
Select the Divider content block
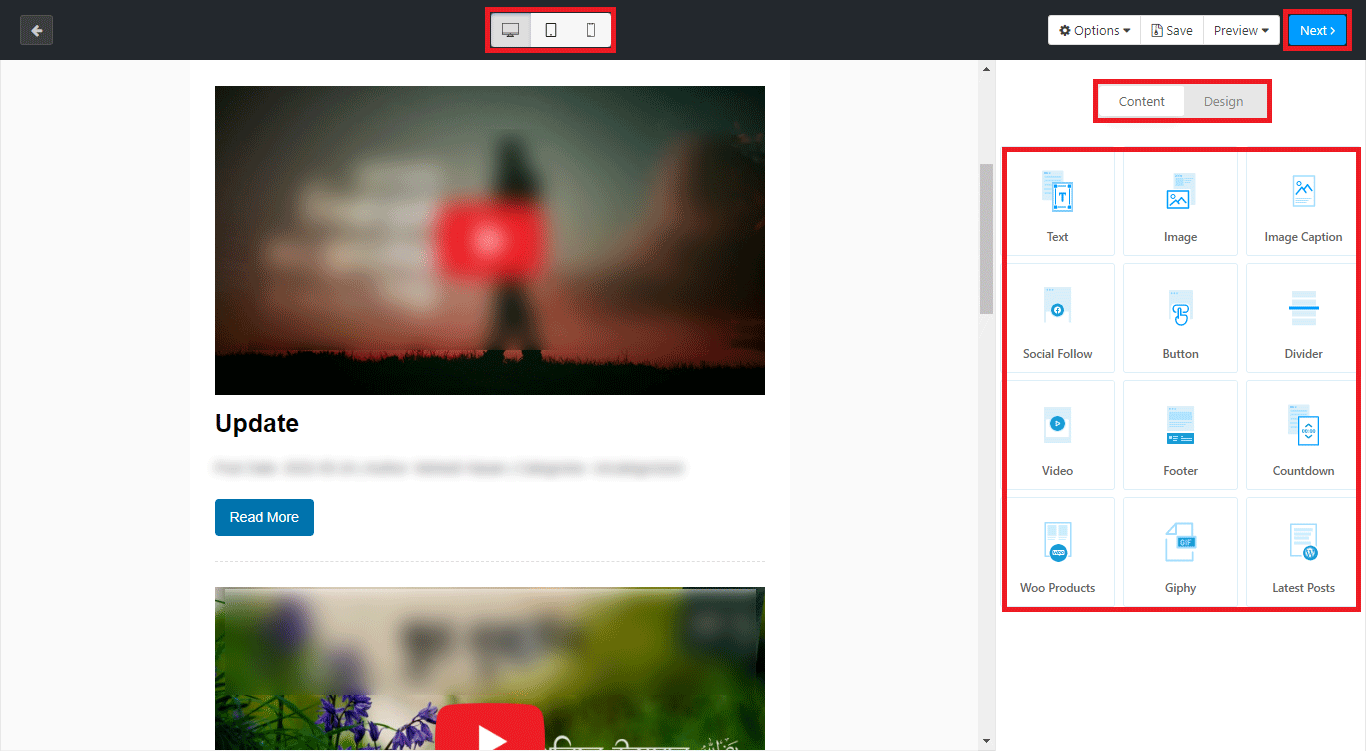coord(1302,318)
